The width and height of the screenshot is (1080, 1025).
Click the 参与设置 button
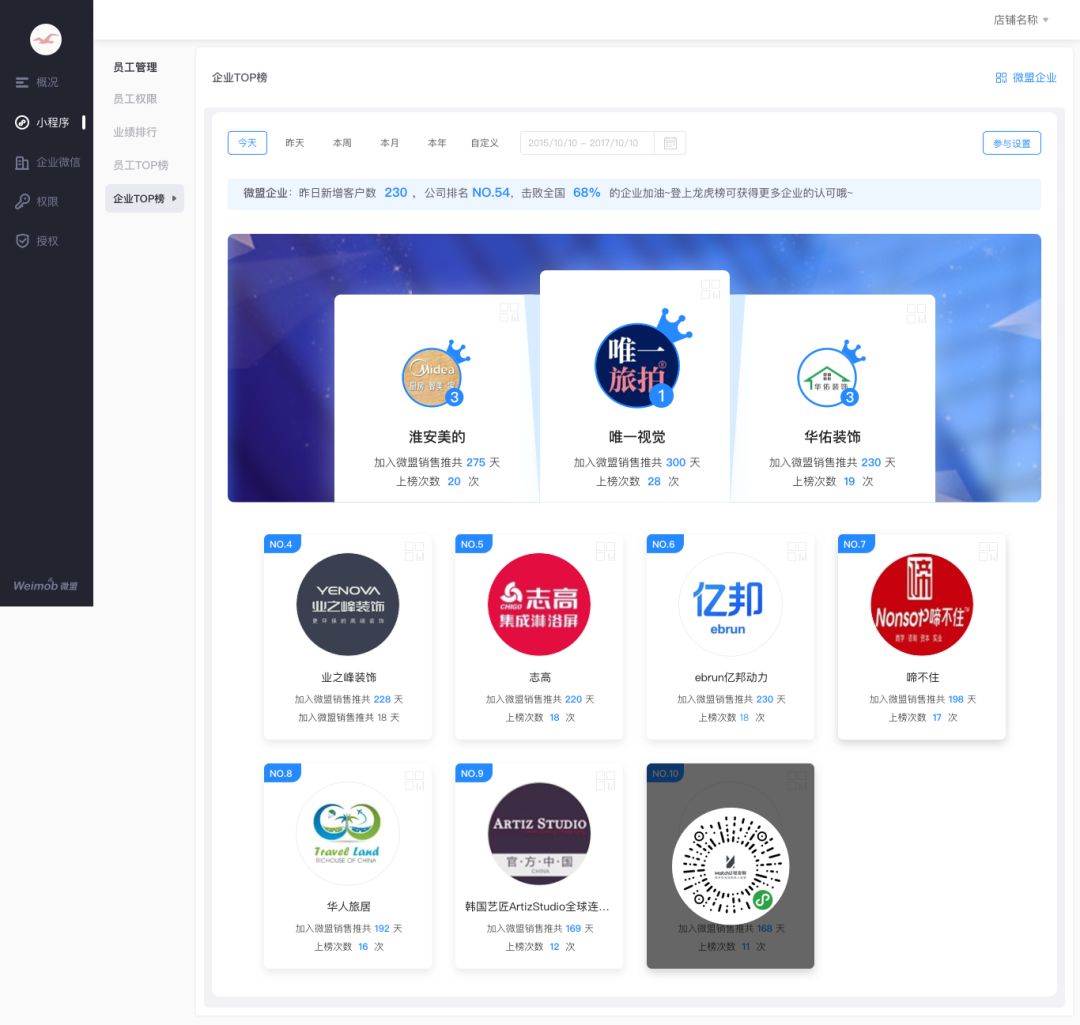tap(1011, 143)
